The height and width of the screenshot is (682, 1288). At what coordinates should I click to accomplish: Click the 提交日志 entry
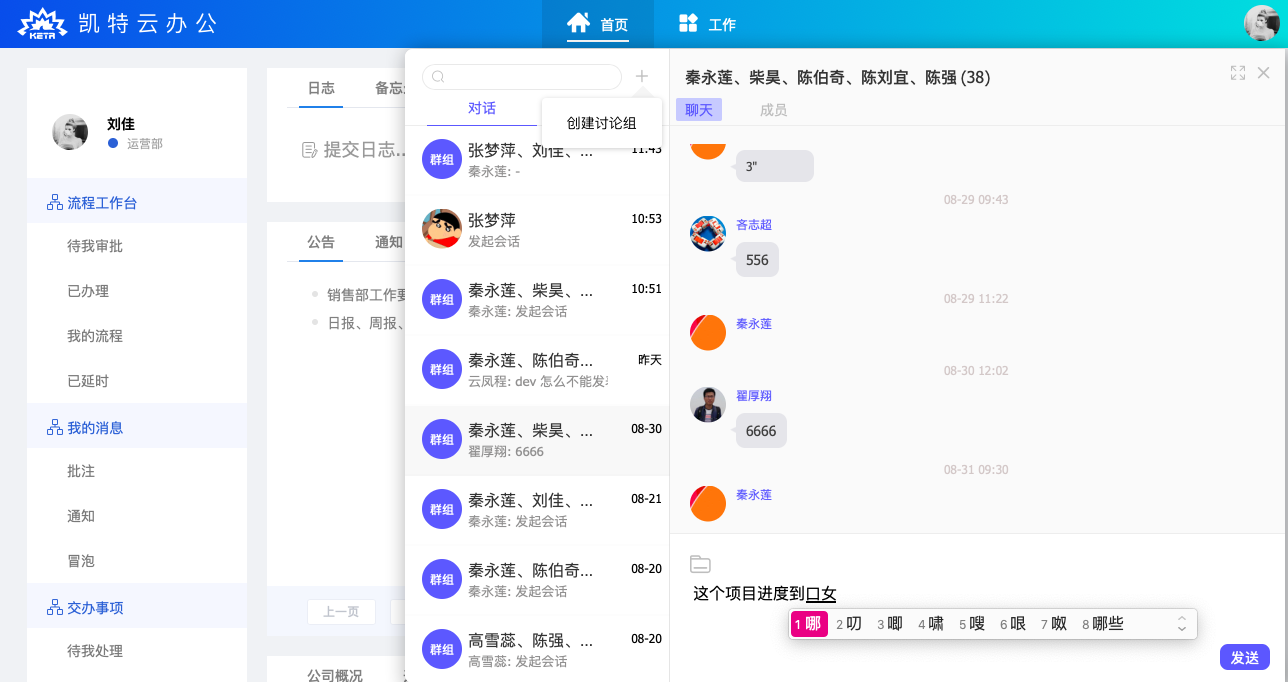tap(355, 150)
